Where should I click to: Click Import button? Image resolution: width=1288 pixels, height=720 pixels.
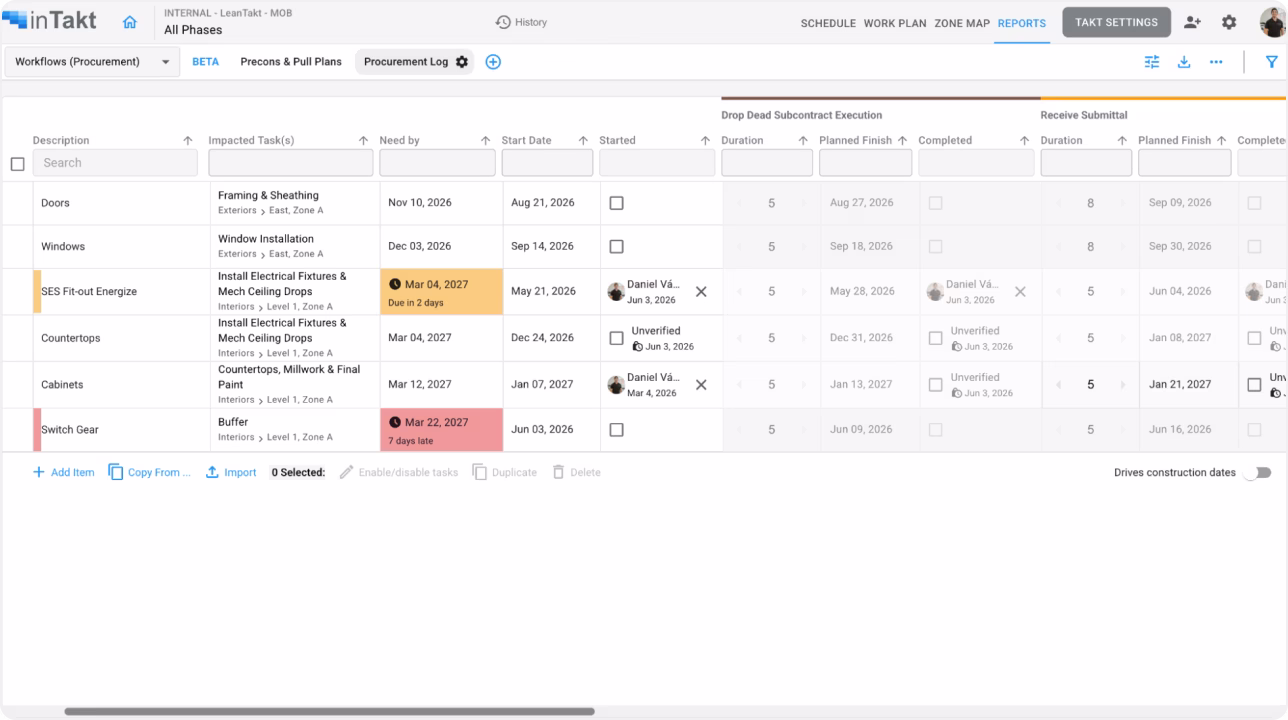(x=231, y=473)
